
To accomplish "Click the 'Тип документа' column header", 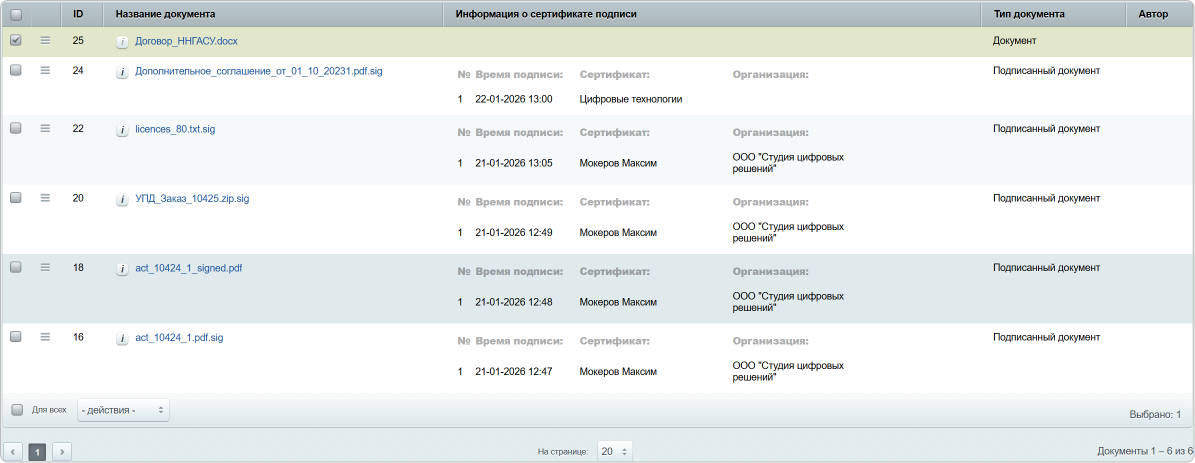I will [x=1028, y=14].
